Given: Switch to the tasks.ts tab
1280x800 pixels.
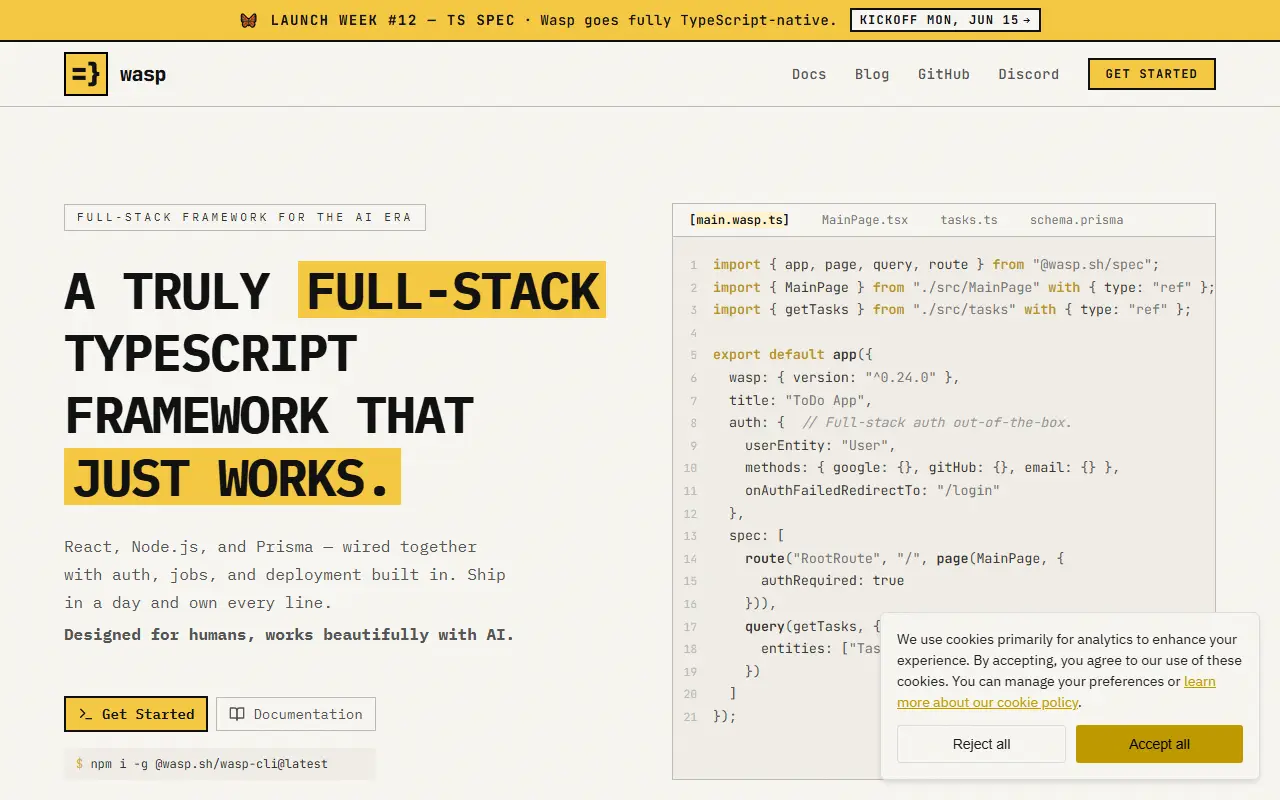Looking at the screenshot, I should (x=969, y=220).
